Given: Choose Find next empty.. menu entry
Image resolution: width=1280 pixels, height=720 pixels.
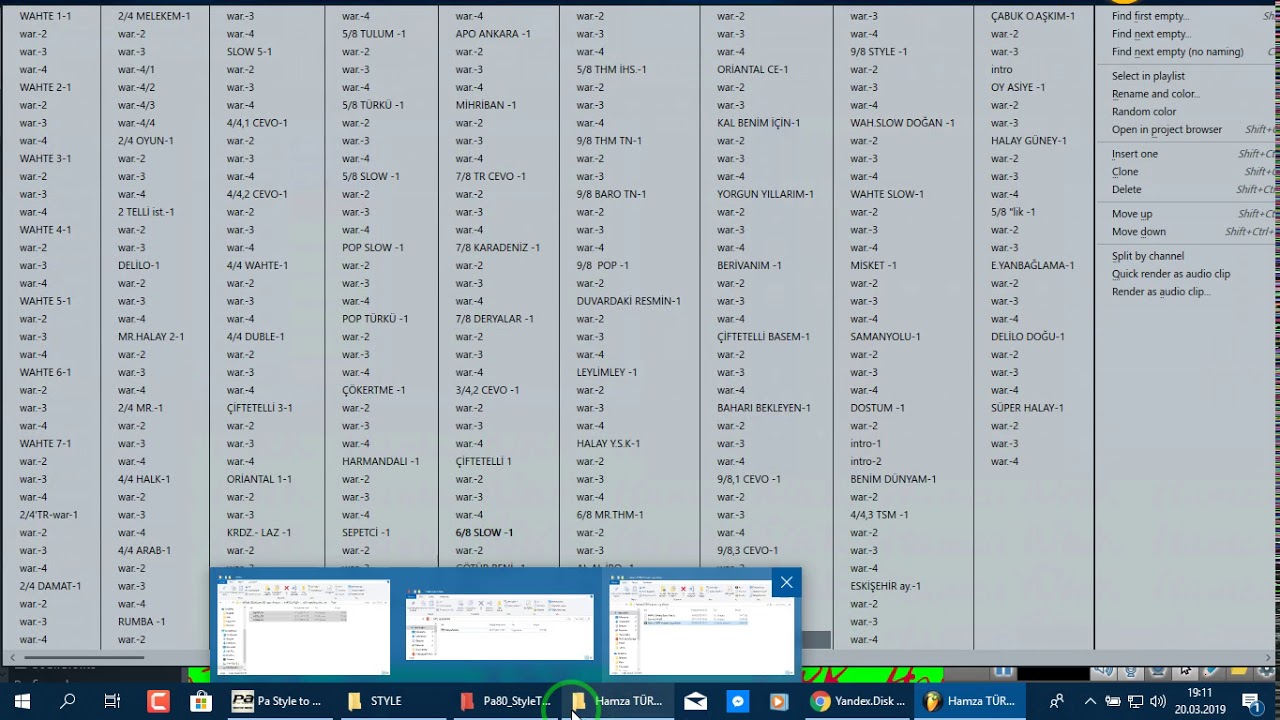Looking at the screenshot, I should tap(1151, 34).
